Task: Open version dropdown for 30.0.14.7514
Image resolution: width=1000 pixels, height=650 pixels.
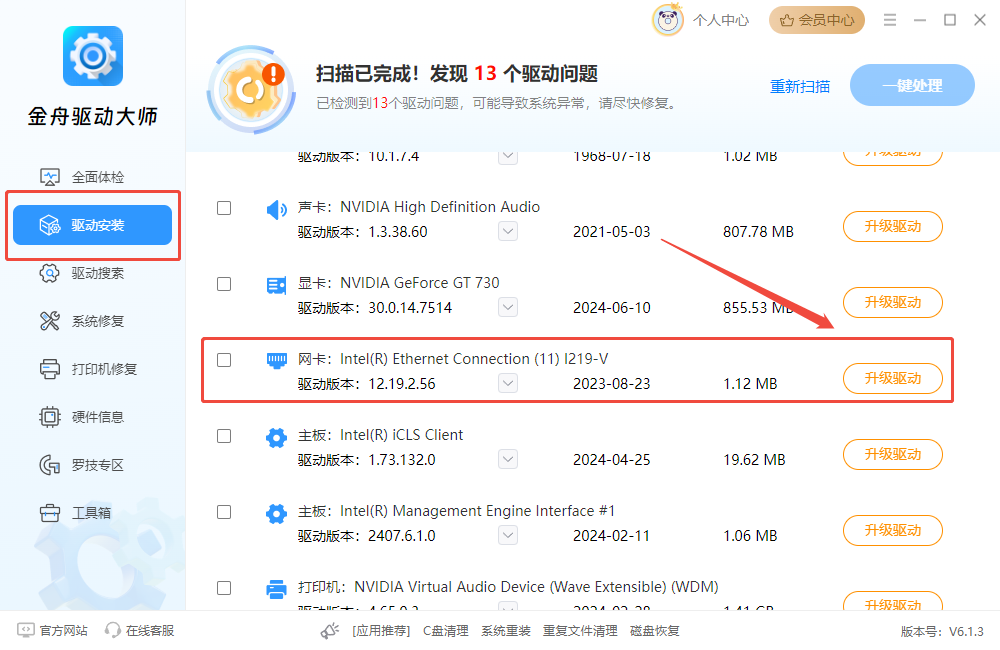Action: coord(508,307)
